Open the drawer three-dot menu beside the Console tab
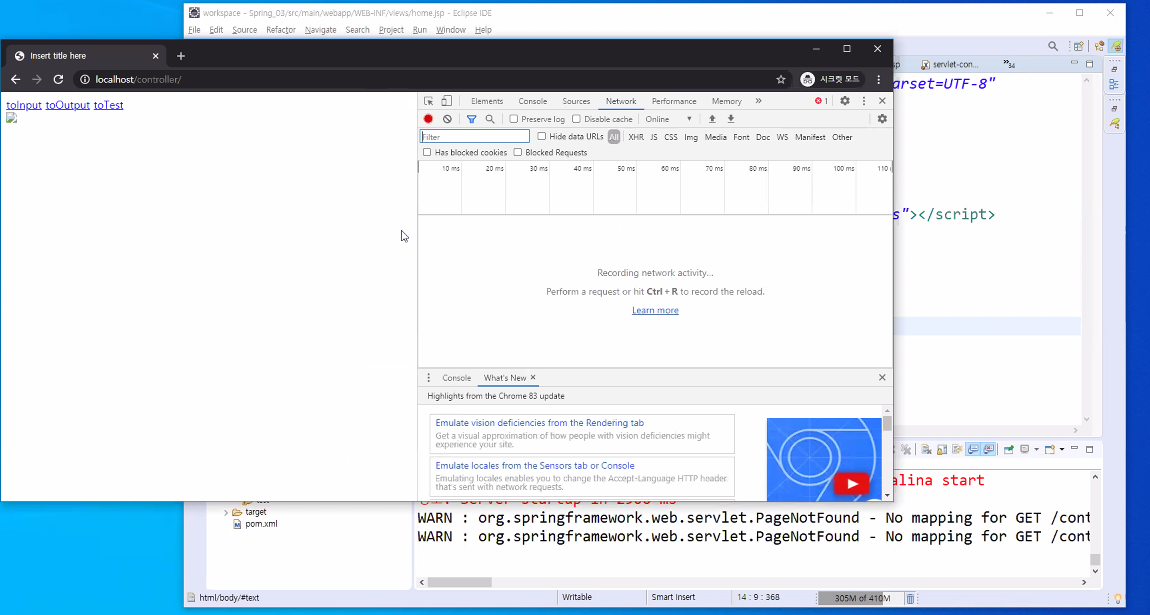Image resolution: width=1150 pixels, height=615 pixels. pyautogui.click(x=429, y=378)
